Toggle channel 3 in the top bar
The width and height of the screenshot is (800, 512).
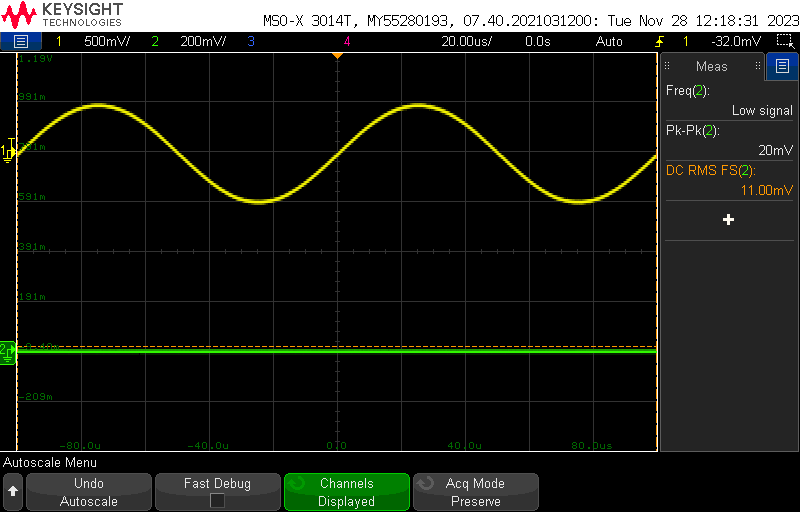click(250, 41)
